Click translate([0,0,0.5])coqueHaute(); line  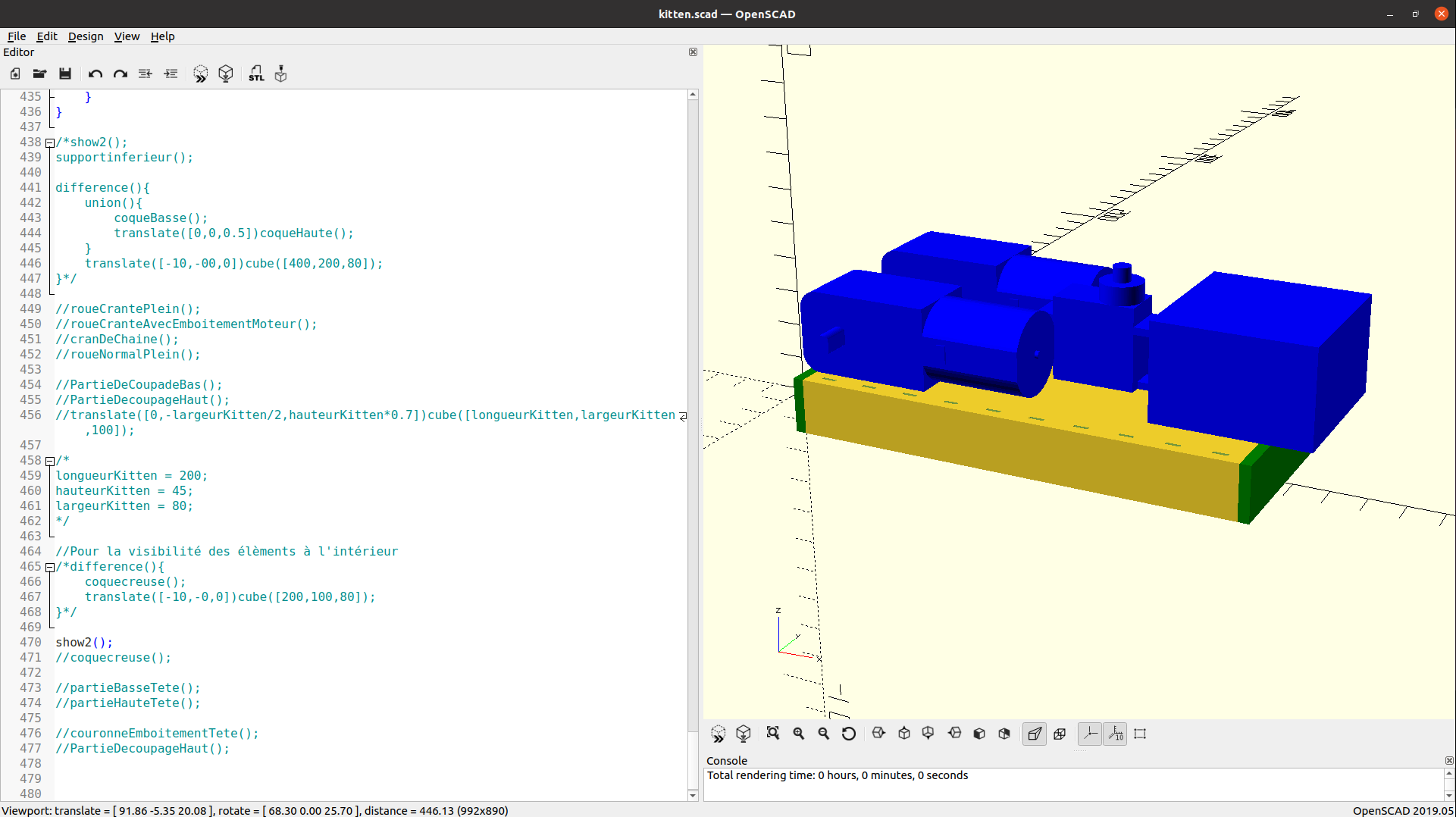[233, 233]
